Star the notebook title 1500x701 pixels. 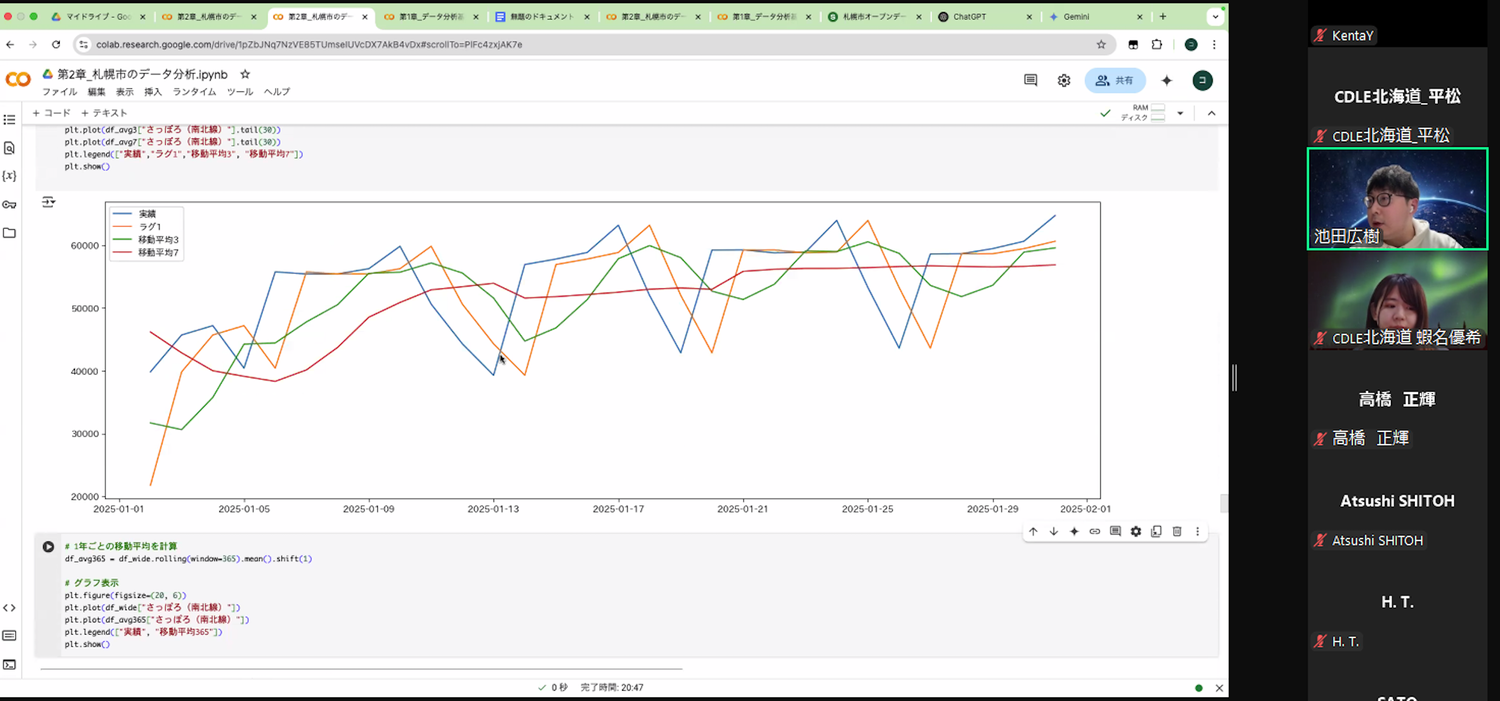(245, 75)
